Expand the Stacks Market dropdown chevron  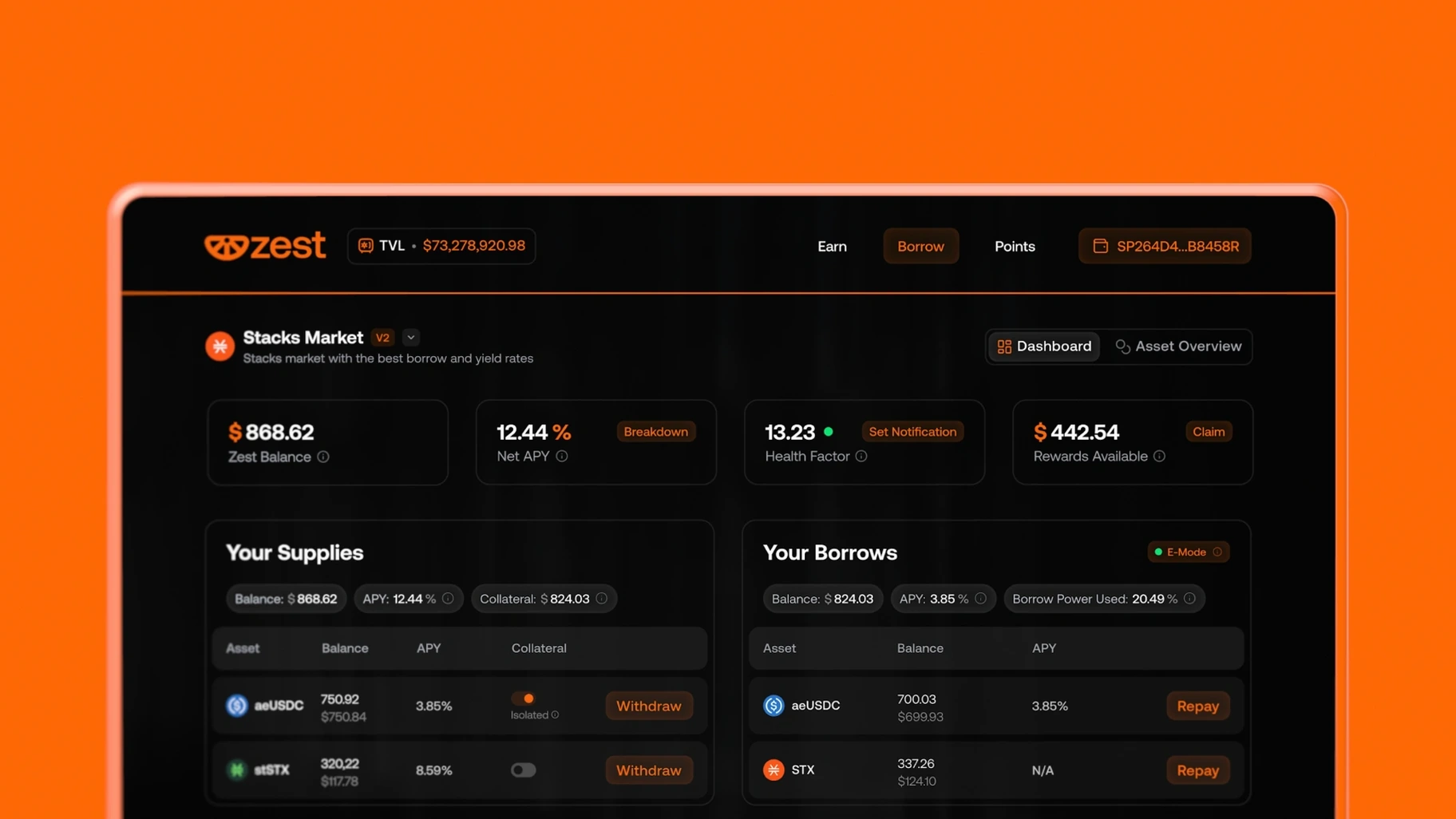[411, 338]
